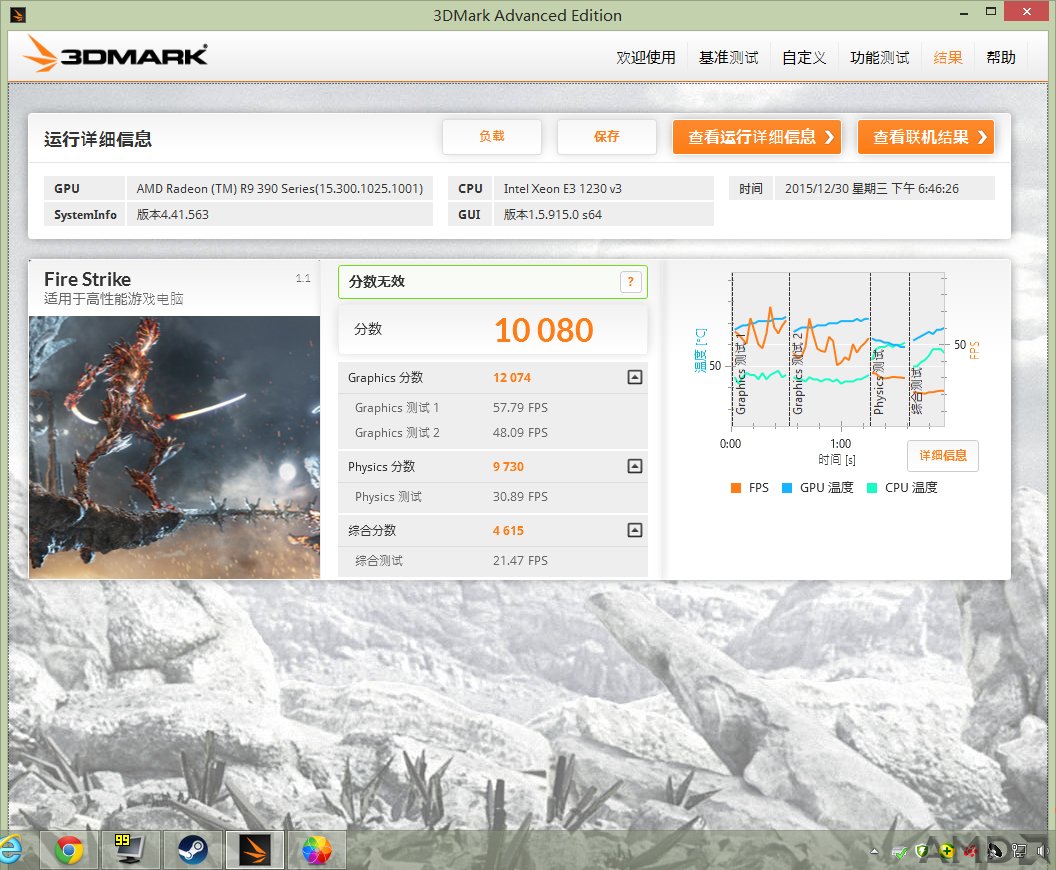Click the 综合测试 row label
1056x870 pixels.
coord(378,560)
